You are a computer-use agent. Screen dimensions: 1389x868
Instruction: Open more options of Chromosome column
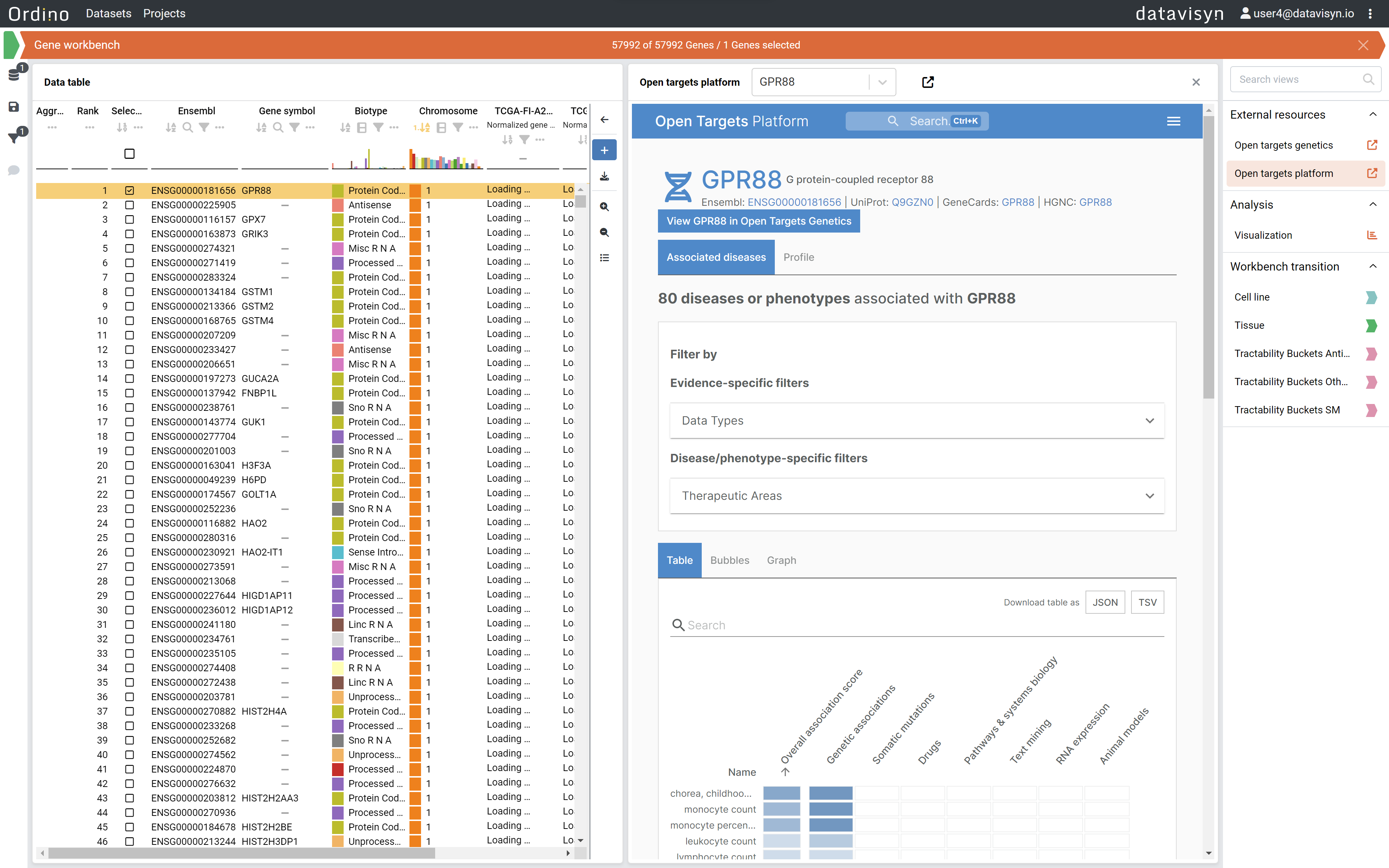[473, 127]
